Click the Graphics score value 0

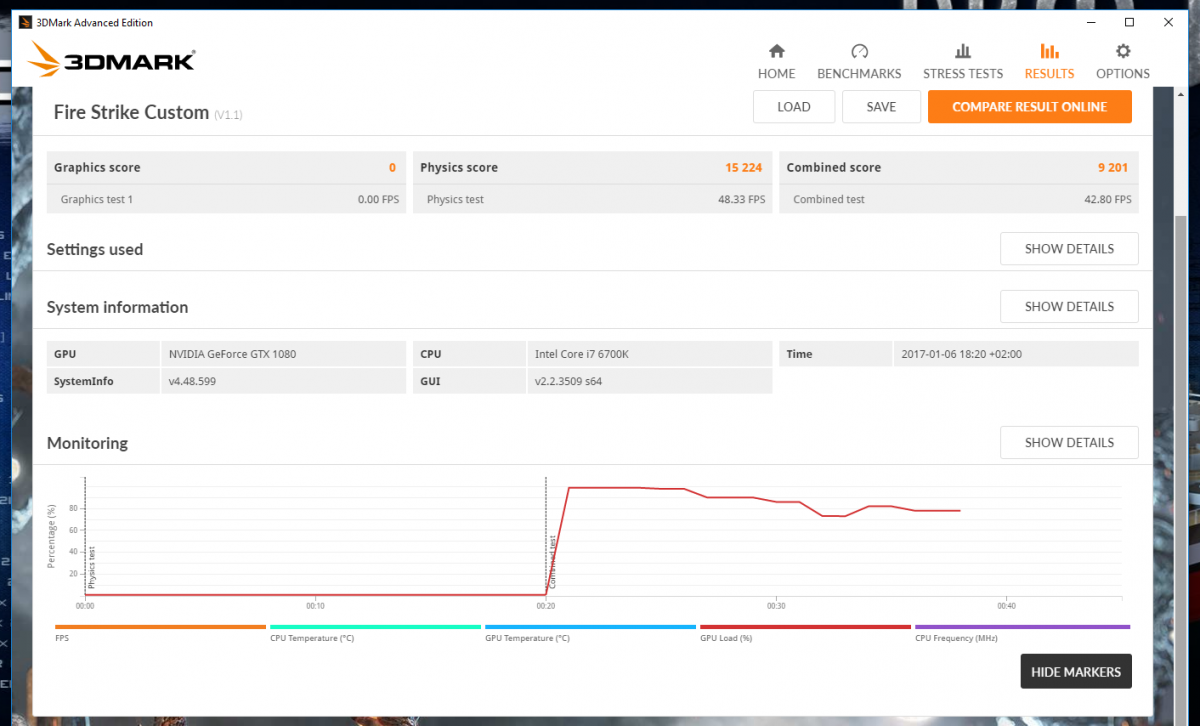(x=392, y=168)
